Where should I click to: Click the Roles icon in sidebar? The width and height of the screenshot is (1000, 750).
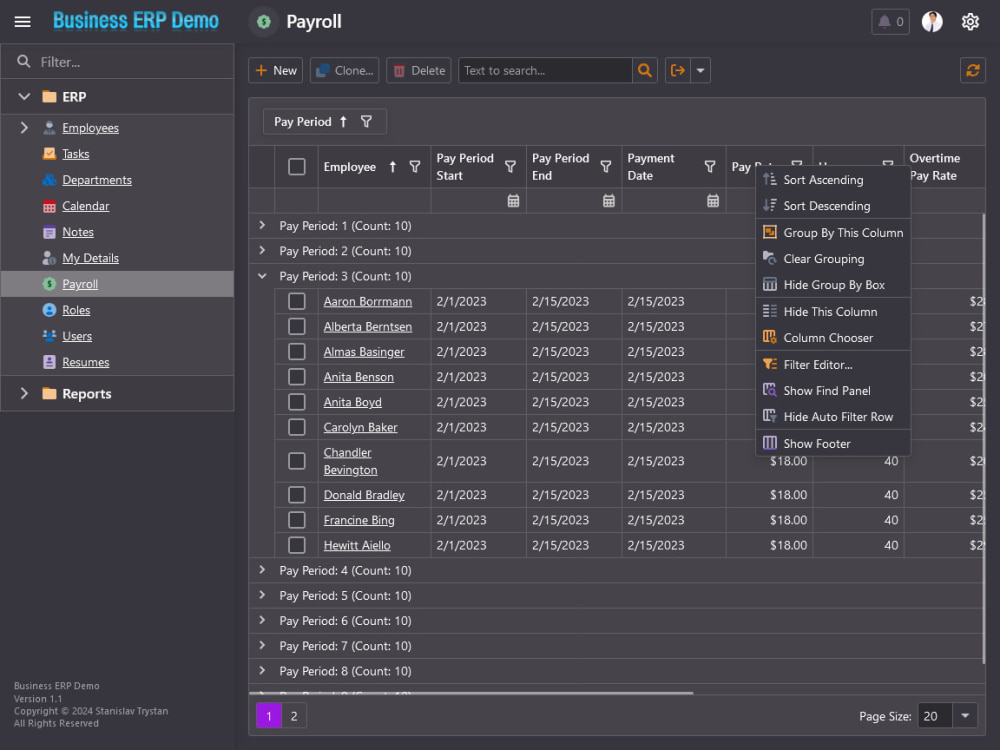click(x=49, y=310)
